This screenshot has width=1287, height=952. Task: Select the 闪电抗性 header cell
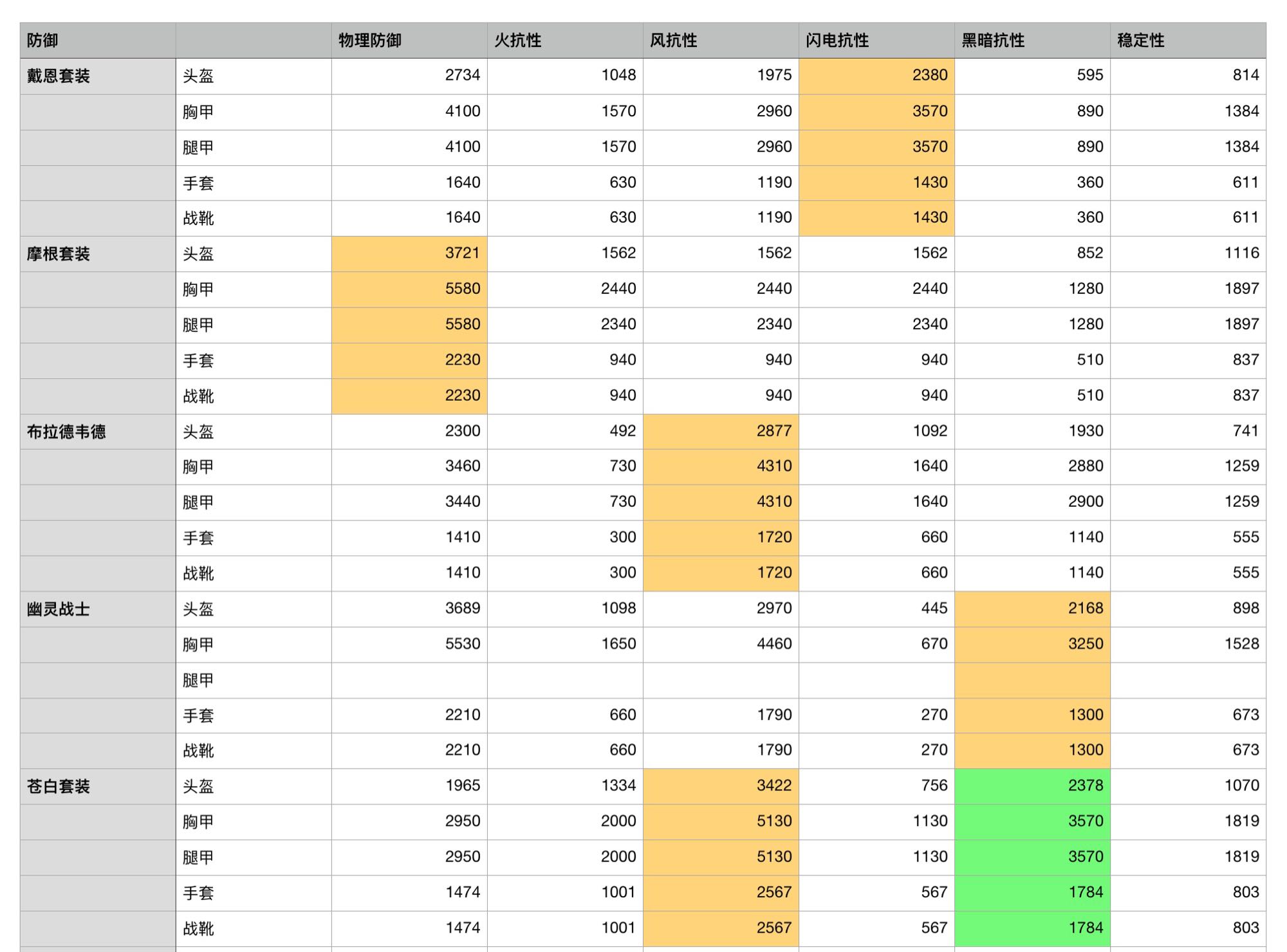point(876,41)
